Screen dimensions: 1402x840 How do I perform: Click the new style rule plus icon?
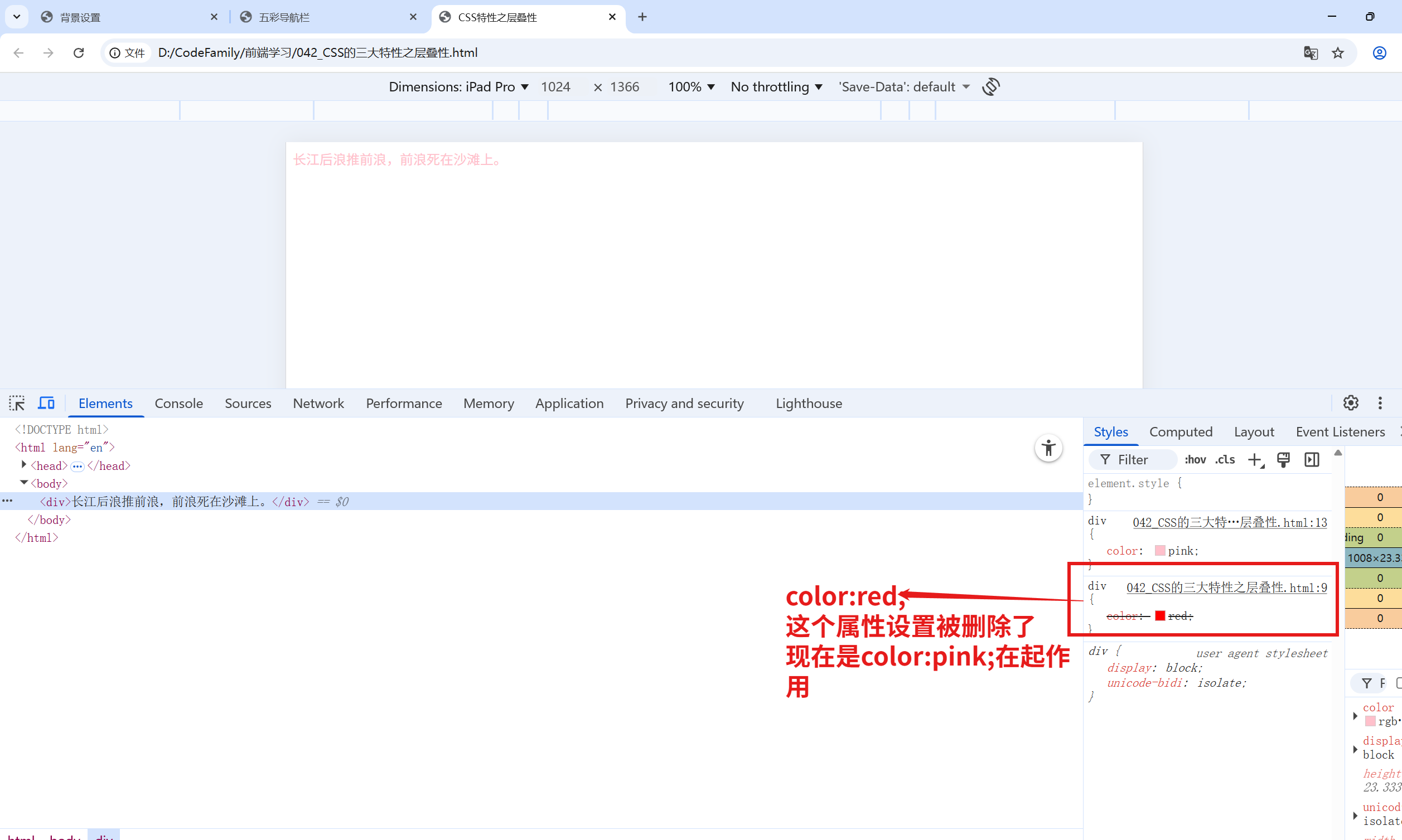(x=1255, y=460)
